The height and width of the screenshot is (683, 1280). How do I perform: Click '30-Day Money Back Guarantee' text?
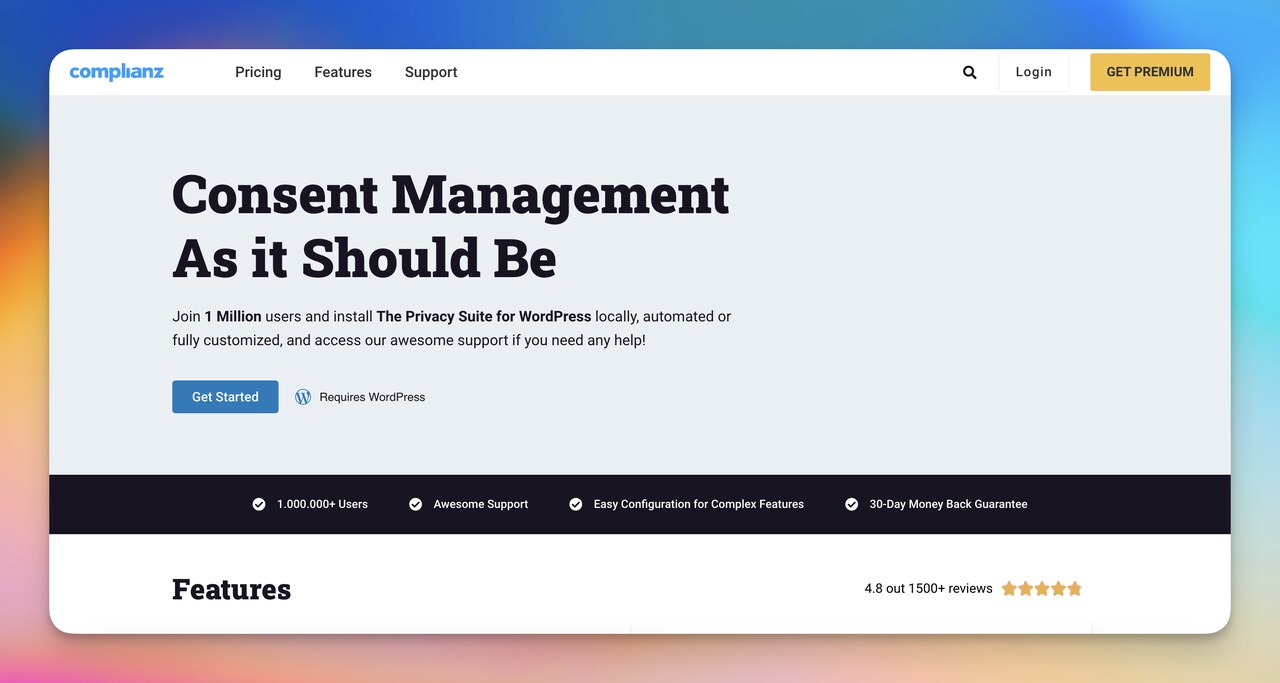[948, 504]
